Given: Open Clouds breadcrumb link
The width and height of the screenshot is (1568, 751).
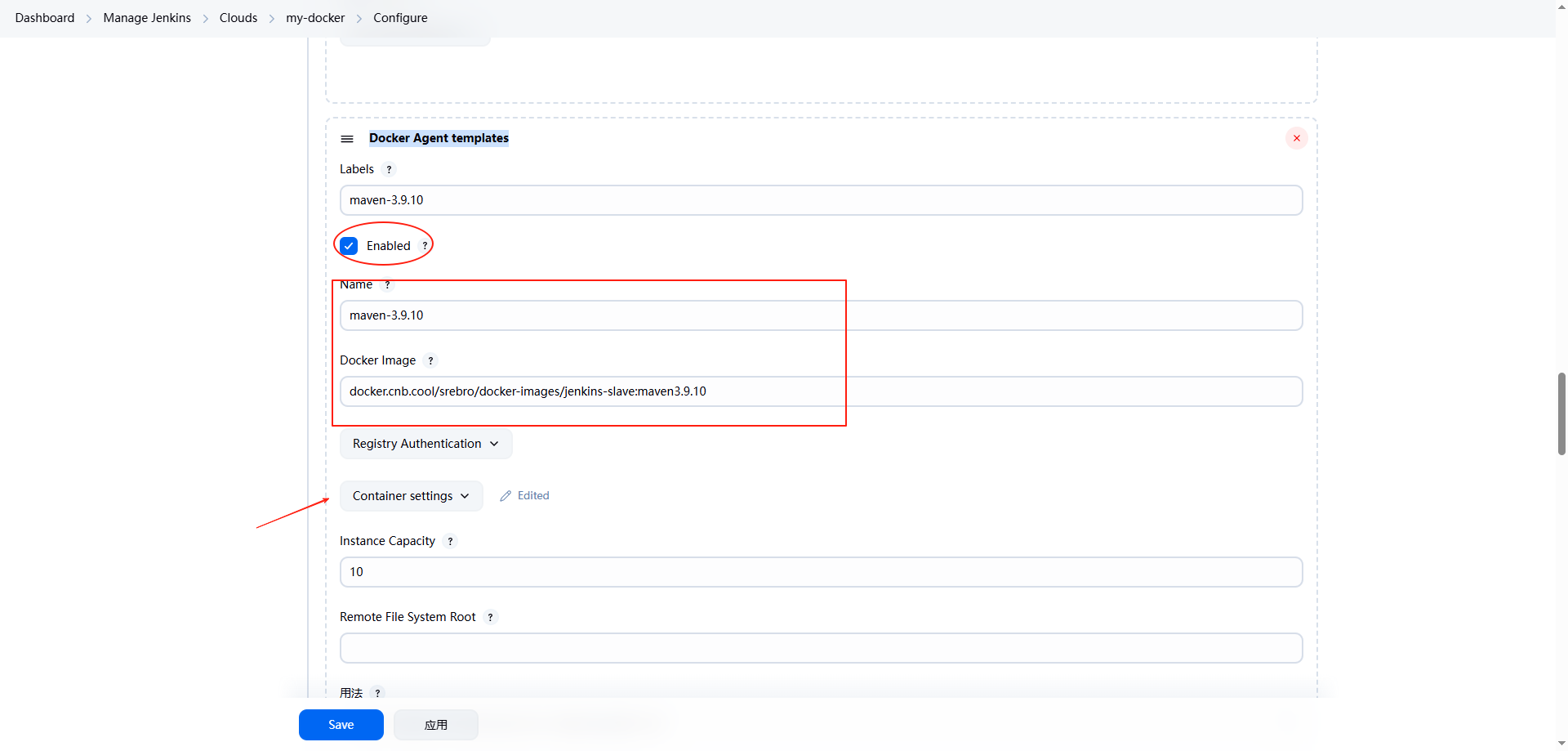Looking at the screenshot, I should pyautogui.click(x=238, y=18).
